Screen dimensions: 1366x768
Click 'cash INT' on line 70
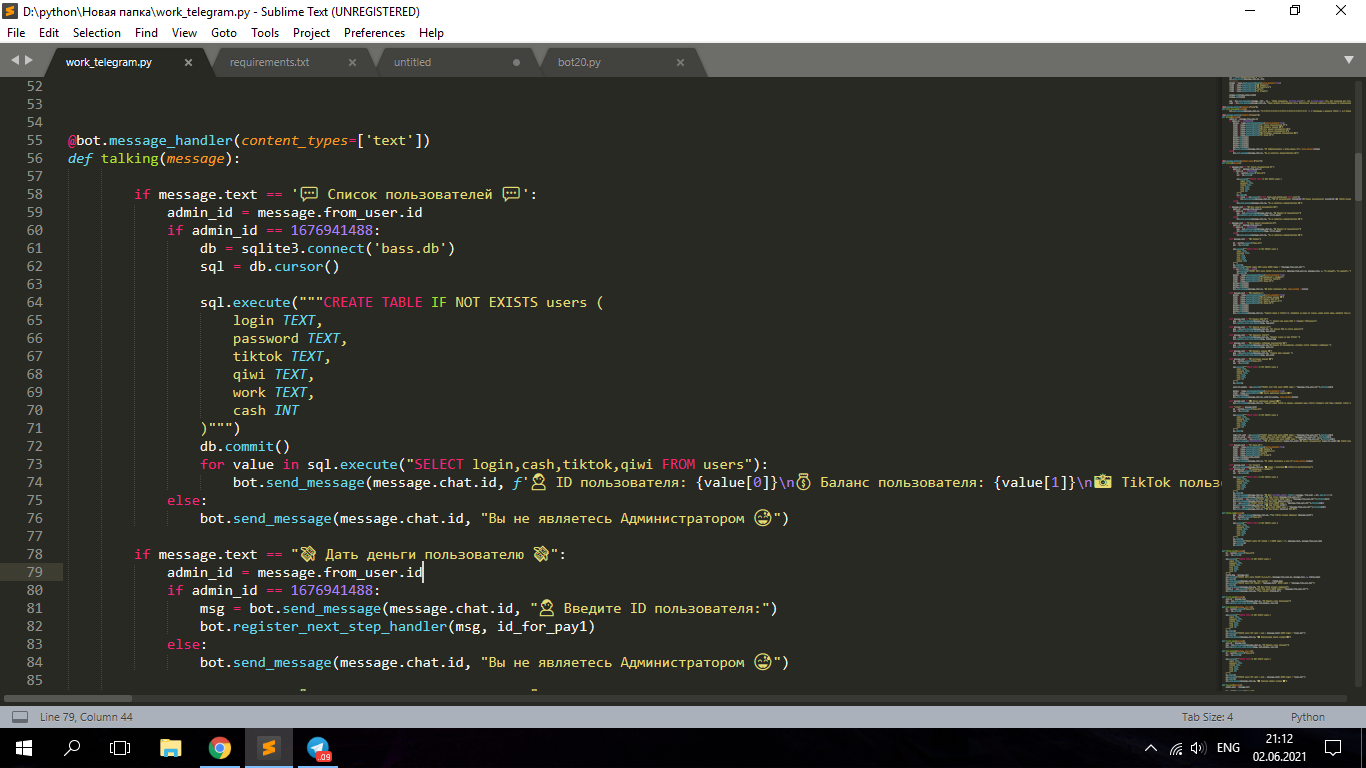click(266, 410)
